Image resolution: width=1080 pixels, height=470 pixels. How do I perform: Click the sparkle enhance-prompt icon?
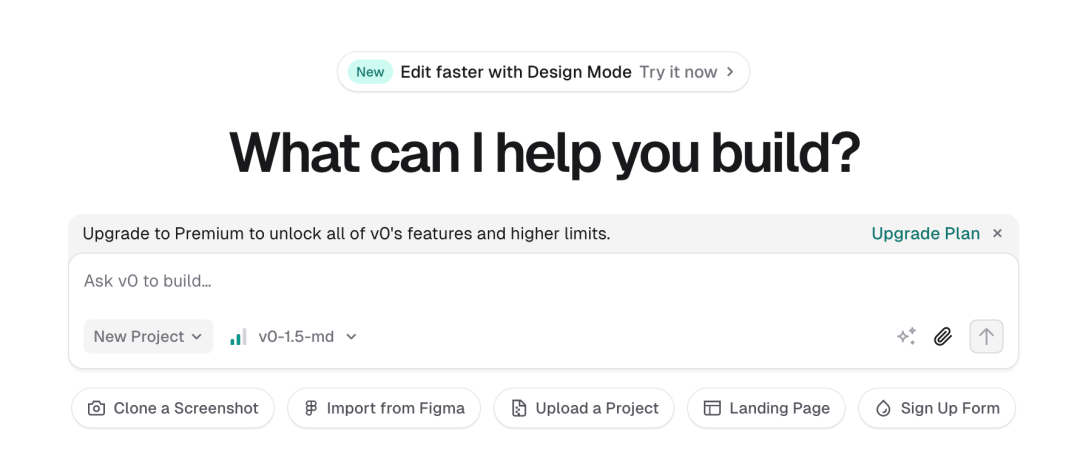[x=906, y=337]
